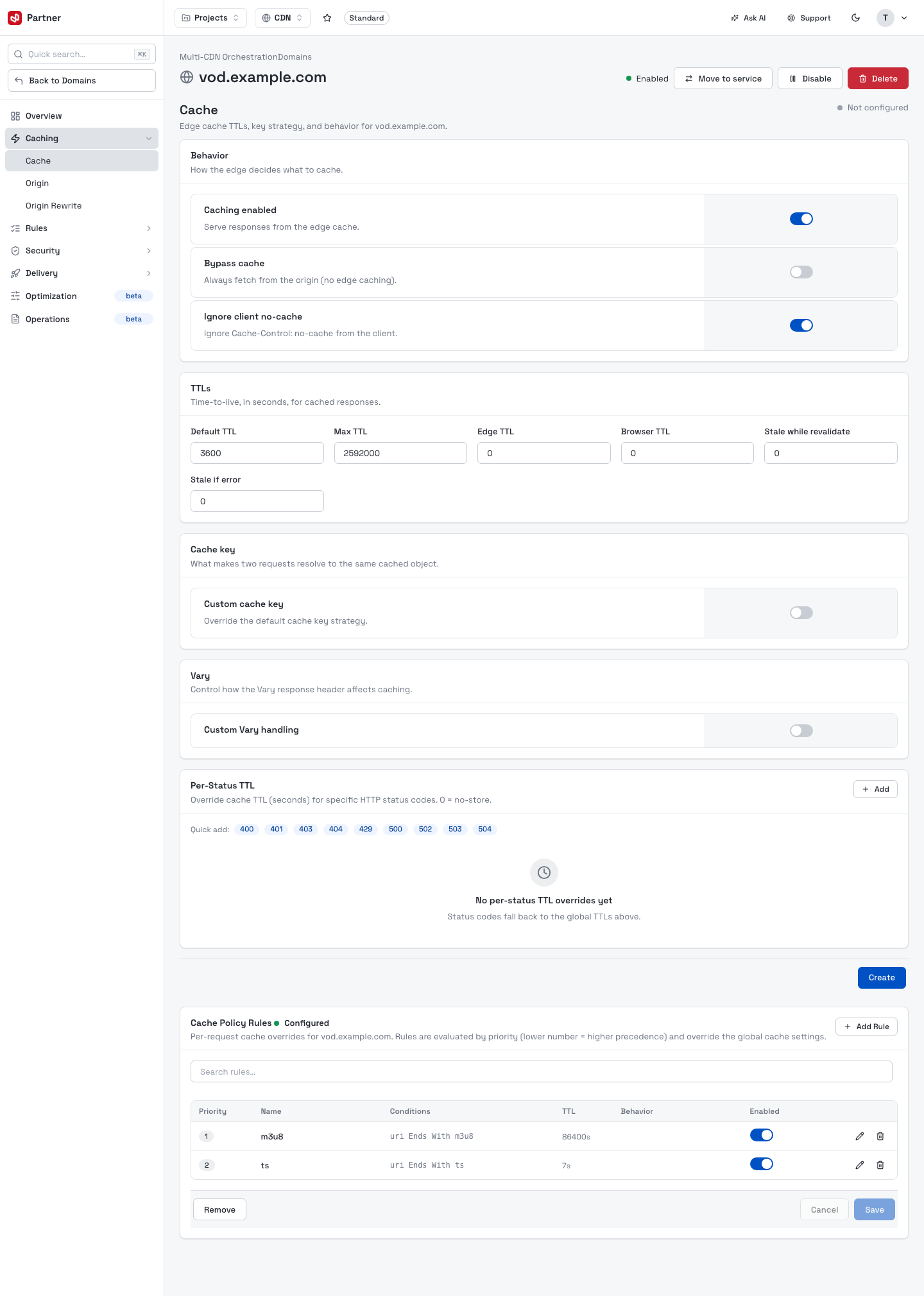Click the Stale if error field

click(257, 501)
